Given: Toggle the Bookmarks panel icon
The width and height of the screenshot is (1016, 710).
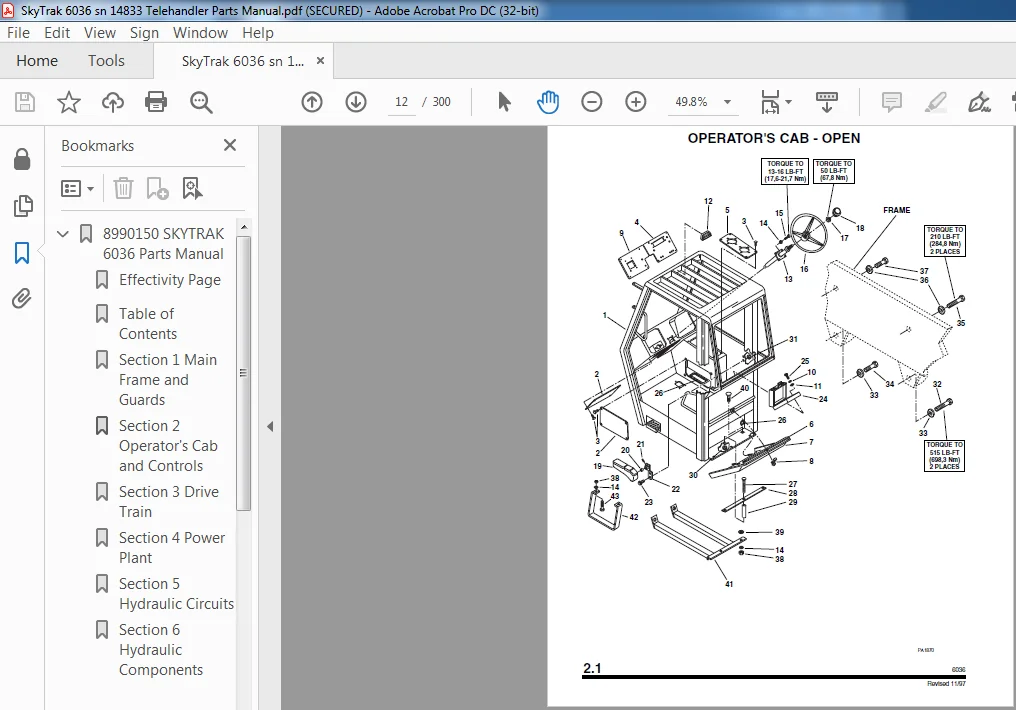Looking at the screenshot, I should pos(22,253).
